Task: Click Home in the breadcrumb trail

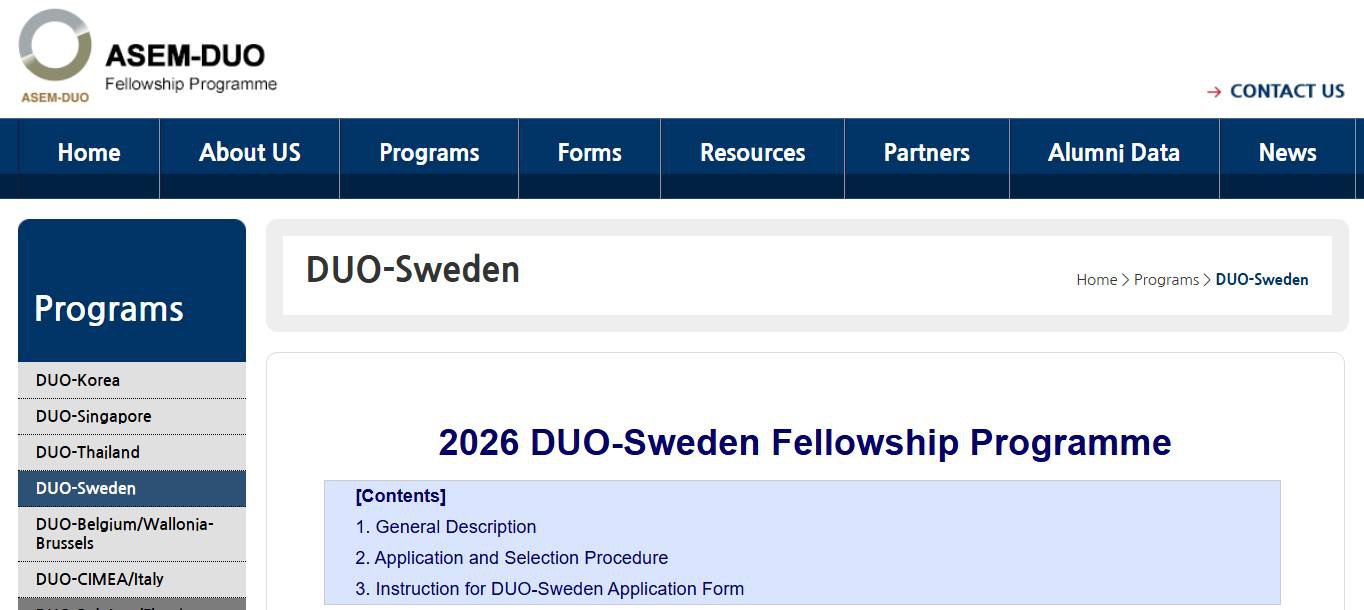Action: (1096, 280)
